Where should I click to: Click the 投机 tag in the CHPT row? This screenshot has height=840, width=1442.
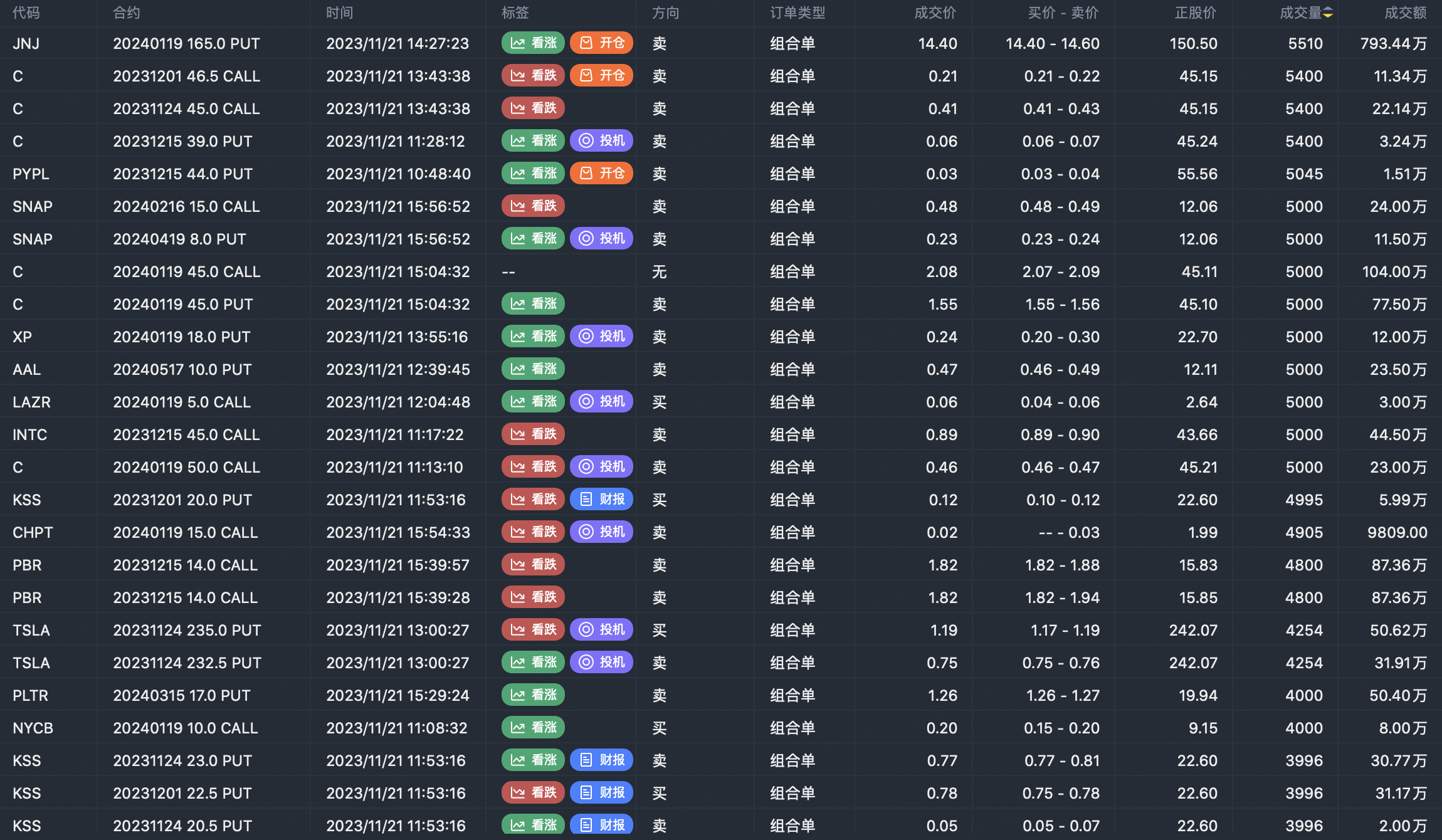click(x=601, y=532)
